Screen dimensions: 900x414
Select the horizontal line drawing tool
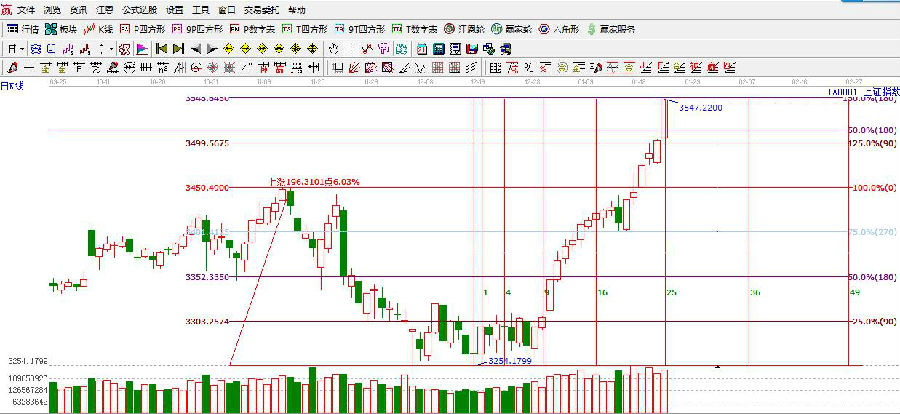pos(29,68)
